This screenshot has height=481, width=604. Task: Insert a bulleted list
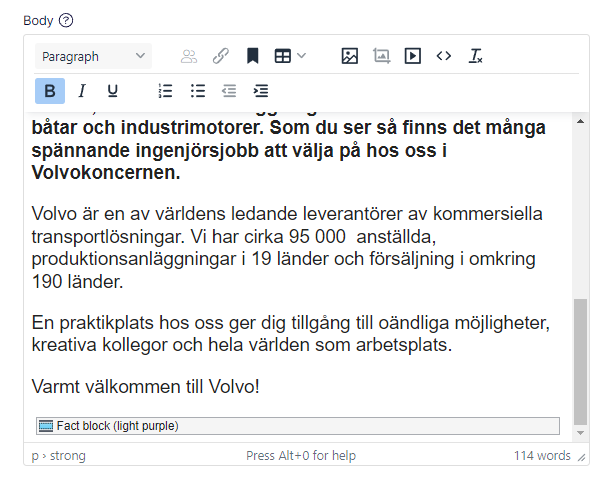pyautogui.click(x=198, y=91)
